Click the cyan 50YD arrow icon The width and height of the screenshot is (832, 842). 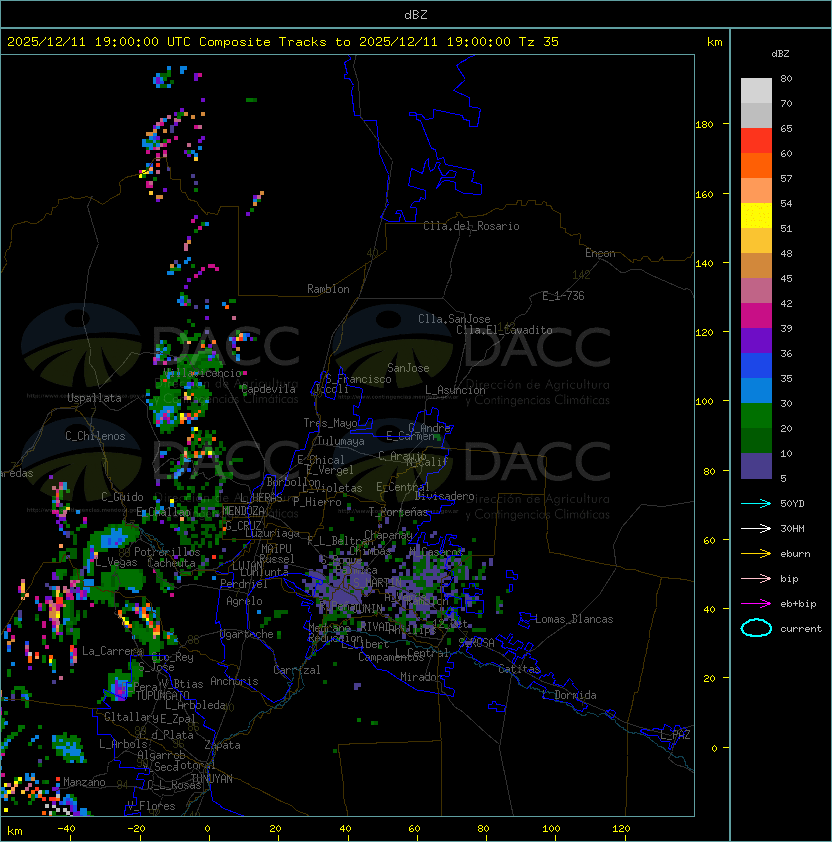pos(756,504)
